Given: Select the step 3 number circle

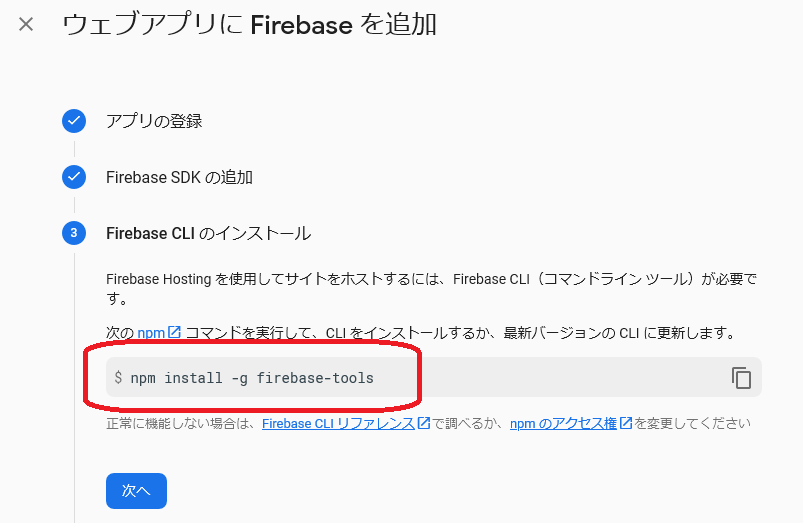Looking at the screenshot, I should click(x=74, y=233).
